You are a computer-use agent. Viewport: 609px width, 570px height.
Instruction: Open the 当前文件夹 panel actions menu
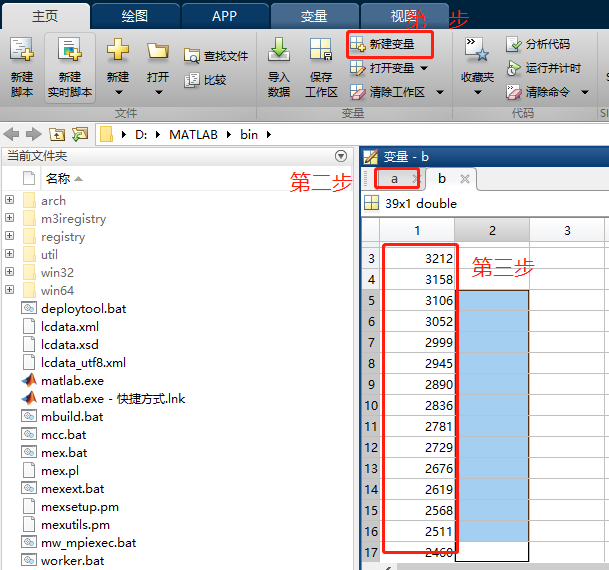[341, 156]
